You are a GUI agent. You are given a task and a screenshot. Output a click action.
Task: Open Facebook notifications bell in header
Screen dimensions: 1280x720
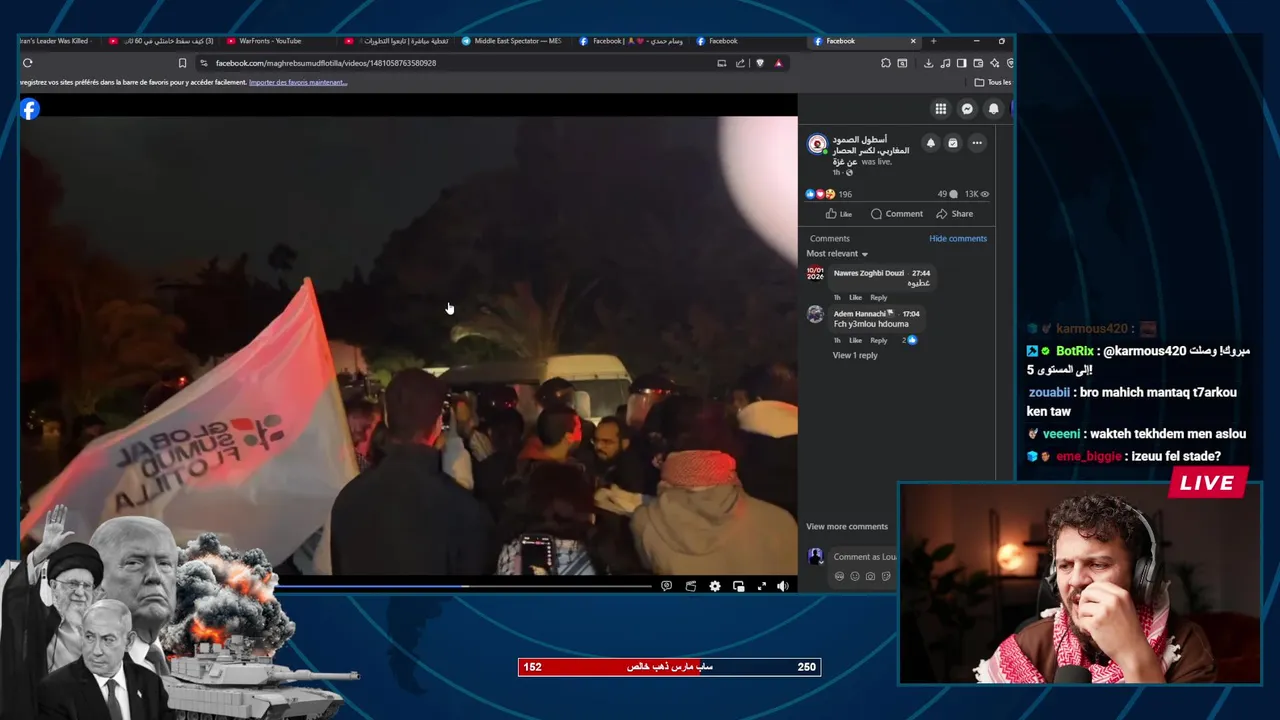[993, 109]
